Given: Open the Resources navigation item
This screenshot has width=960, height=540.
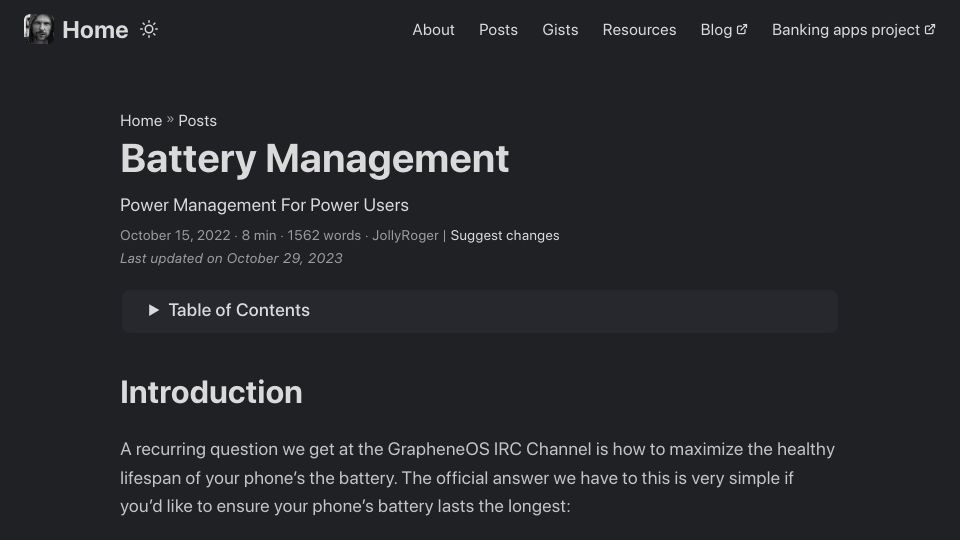Looking at the screenshot, I should click(x=639, y=29).
